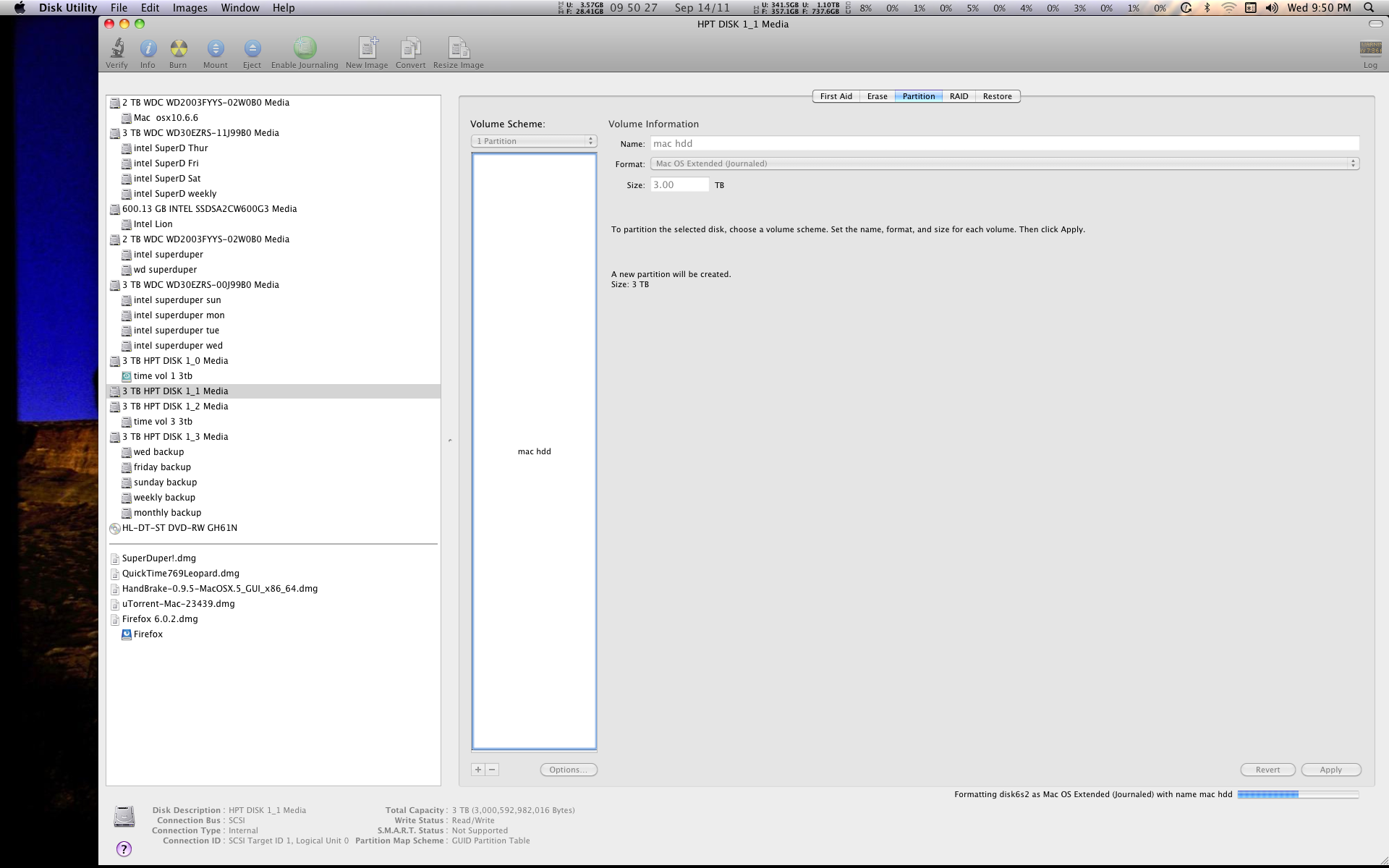Click the add partition plus button
Image resolution: width=1389 pixels, height=868 pixels.
pyautogui.click(x=478, y=770)
